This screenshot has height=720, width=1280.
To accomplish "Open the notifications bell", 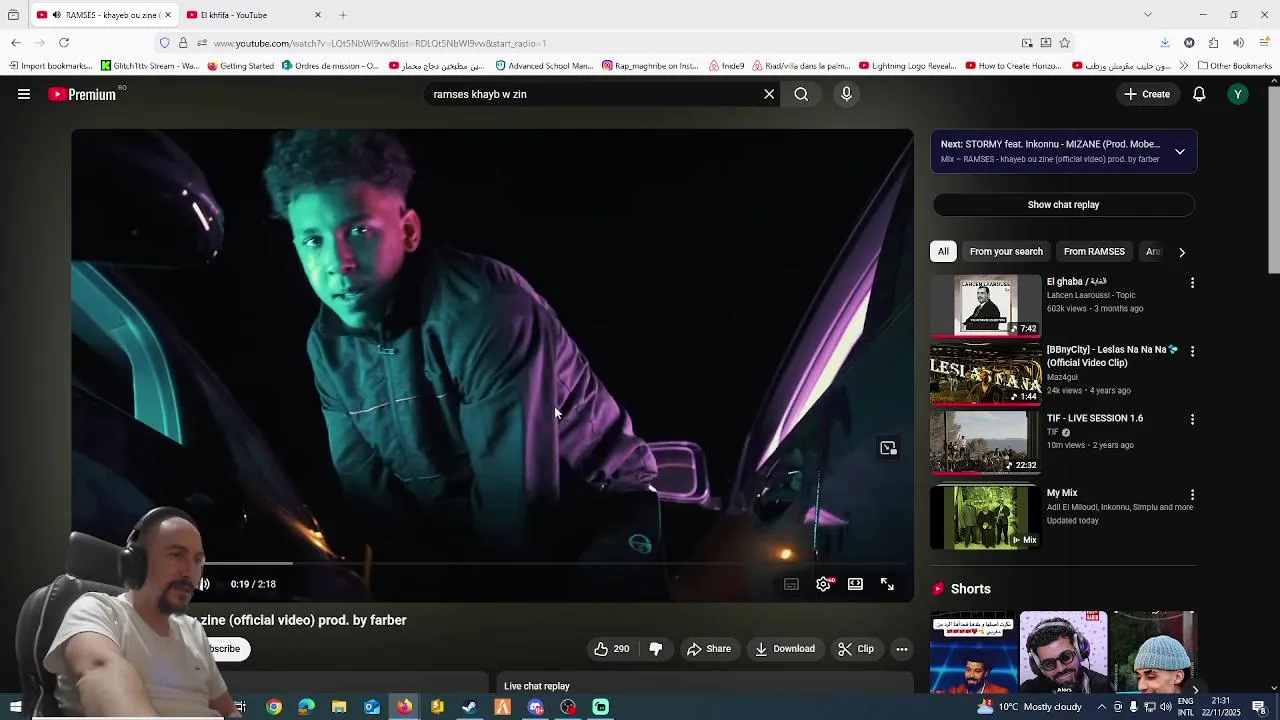I will click(1199, 94).
